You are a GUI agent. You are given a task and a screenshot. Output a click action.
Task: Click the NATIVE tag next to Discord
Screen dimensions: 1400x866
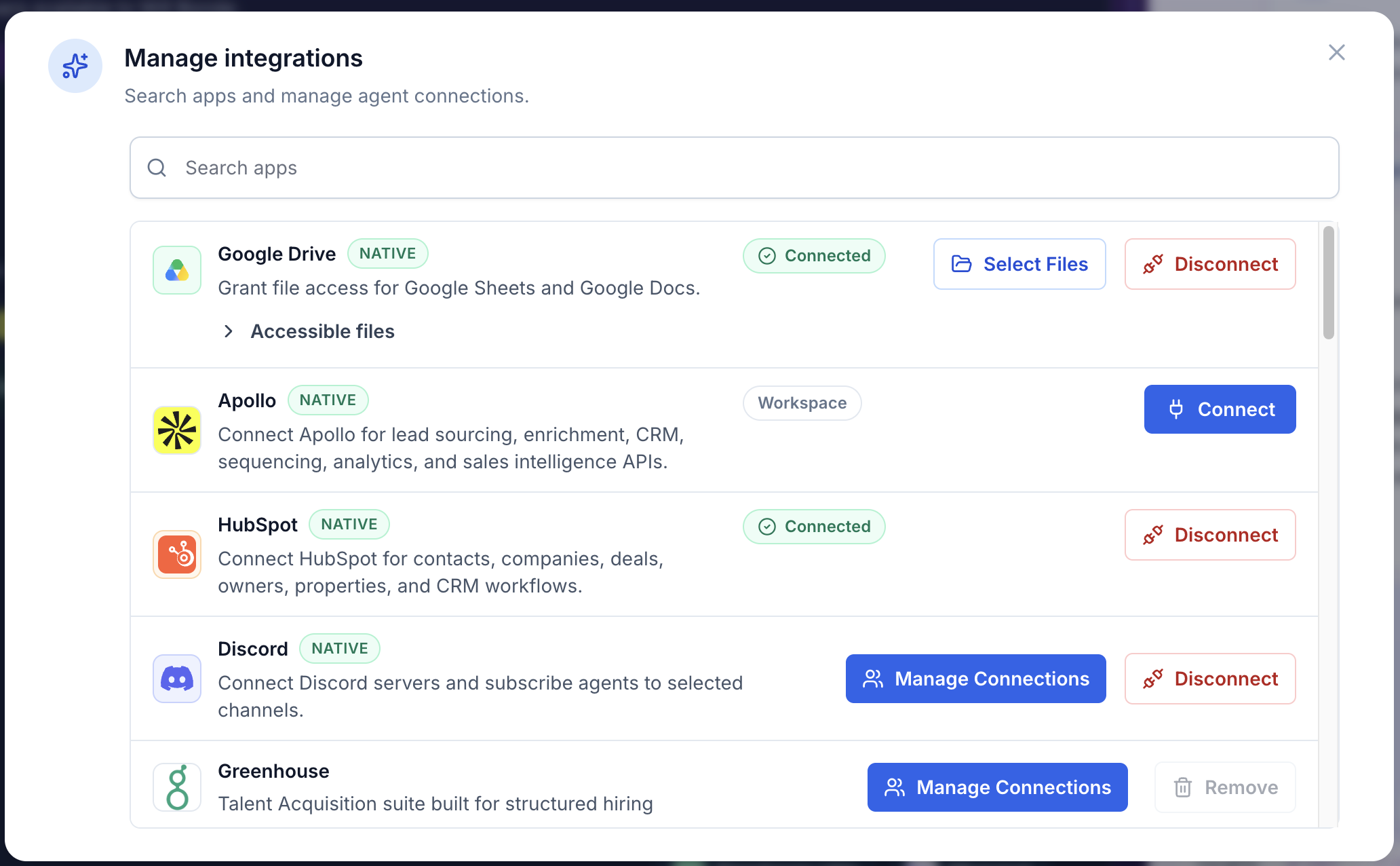coord(340,649)
